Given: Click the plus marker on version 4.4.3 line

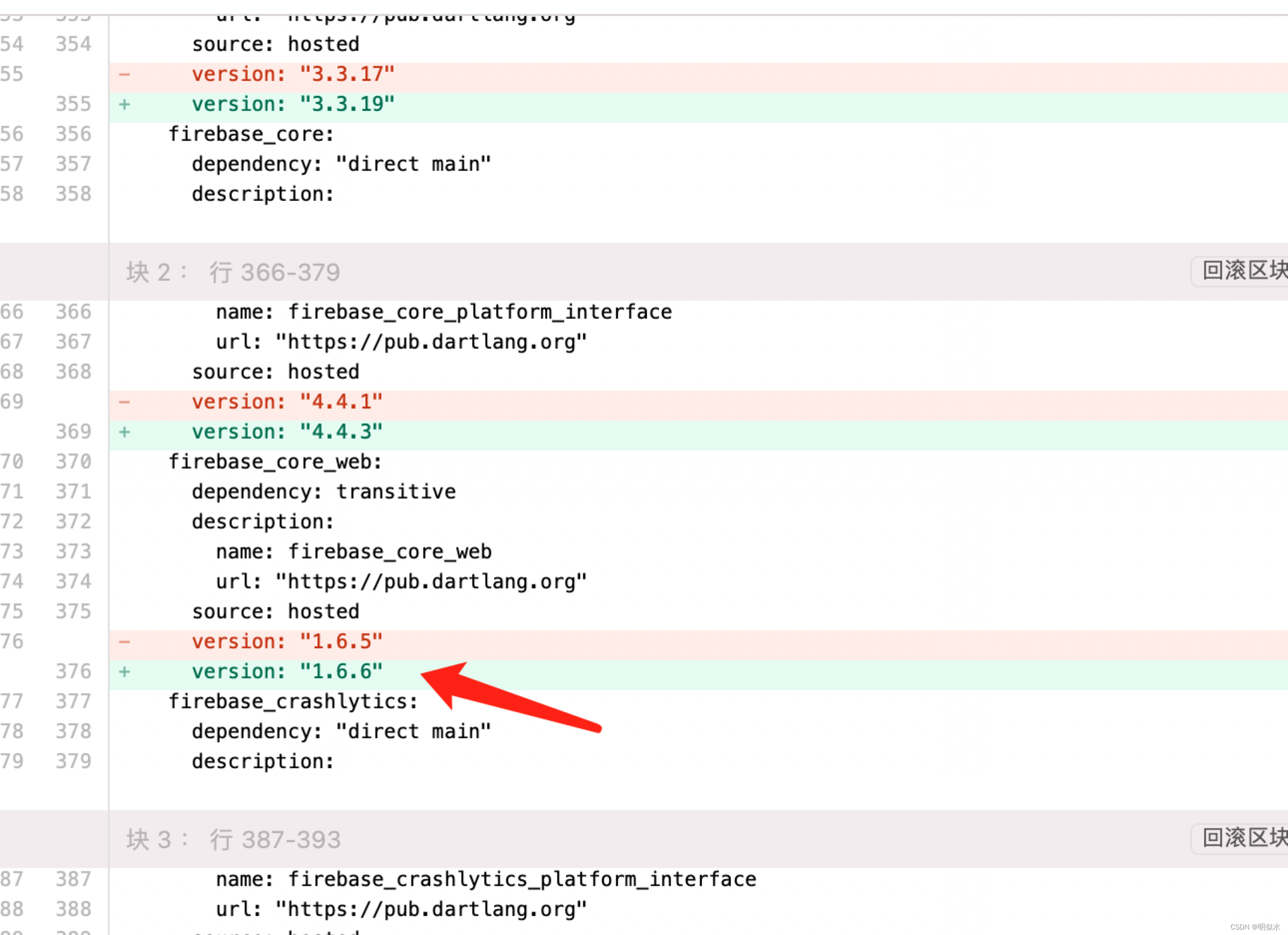Looking at the screenshot, I should tap(125, 432).
